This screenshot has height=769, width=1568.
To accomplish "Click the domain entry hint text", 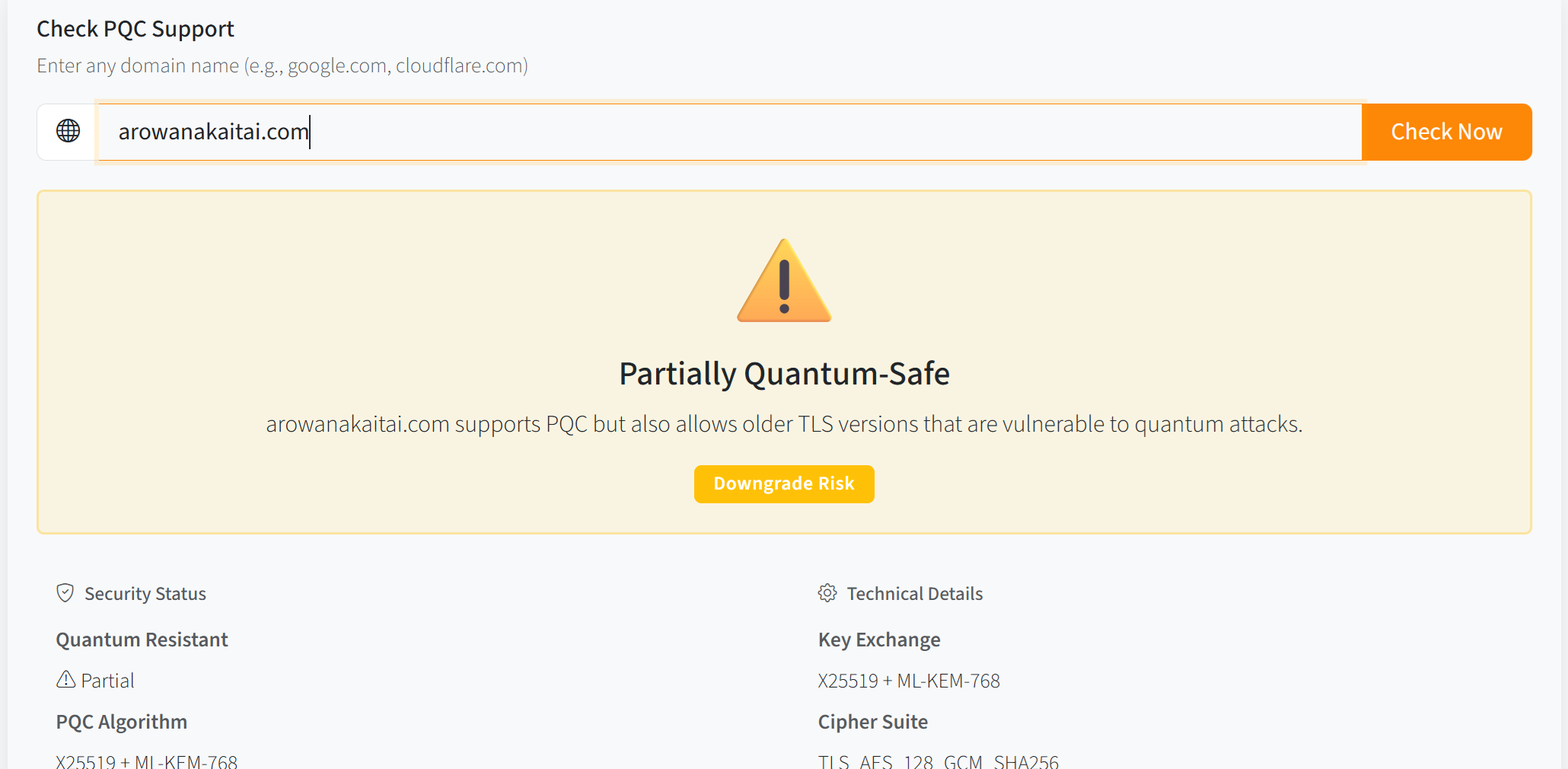I will [282, 65].
